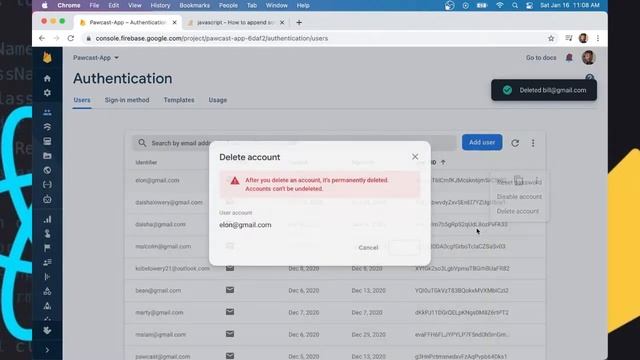Open Apple menu
Image resolution: width=640 pixels, height=360 pixels.
pos(44,5)
